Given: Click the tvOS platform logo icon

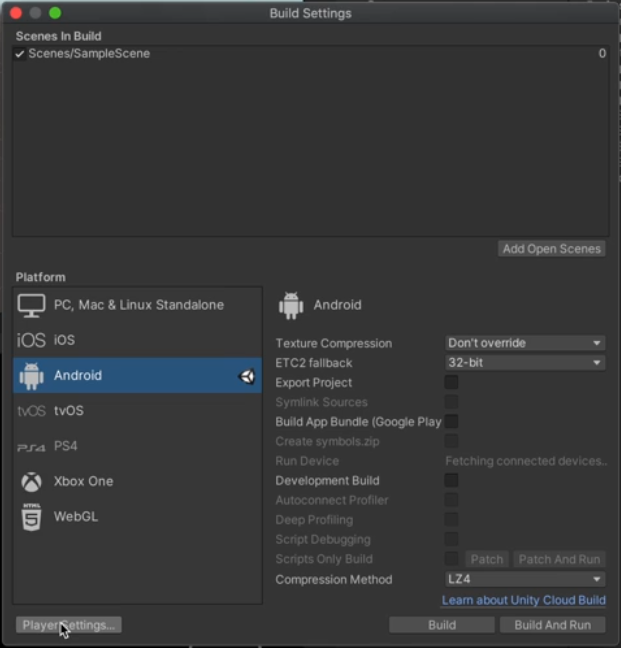Looking at the screenshot, I should coord(31,411).
